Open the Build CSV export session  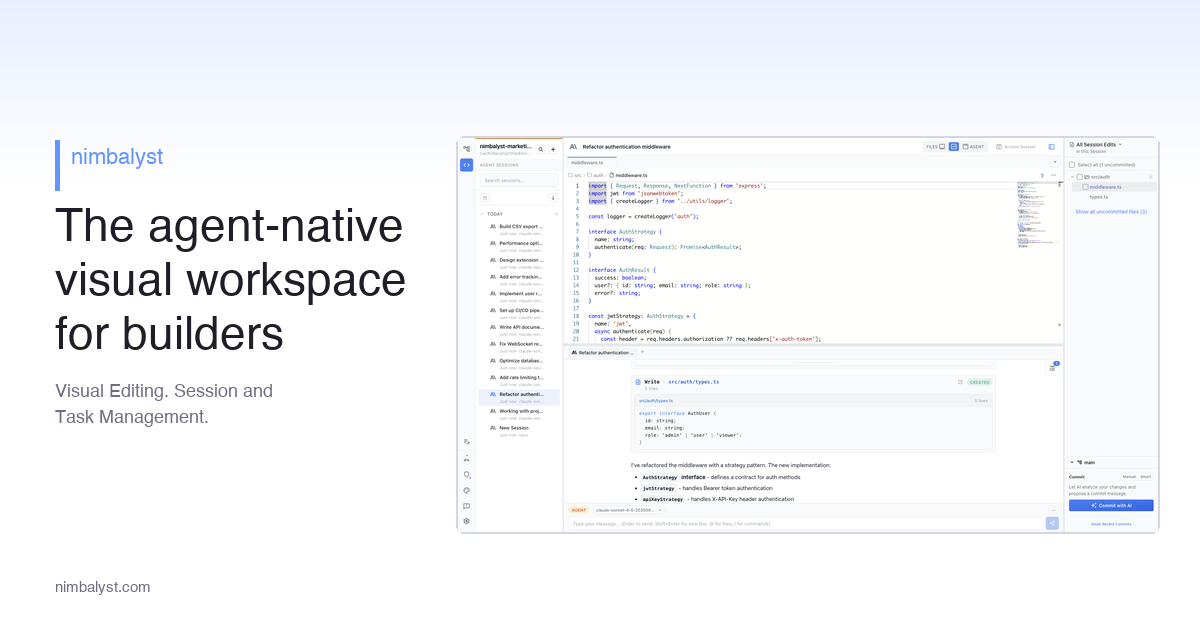(x=520, y=227)
